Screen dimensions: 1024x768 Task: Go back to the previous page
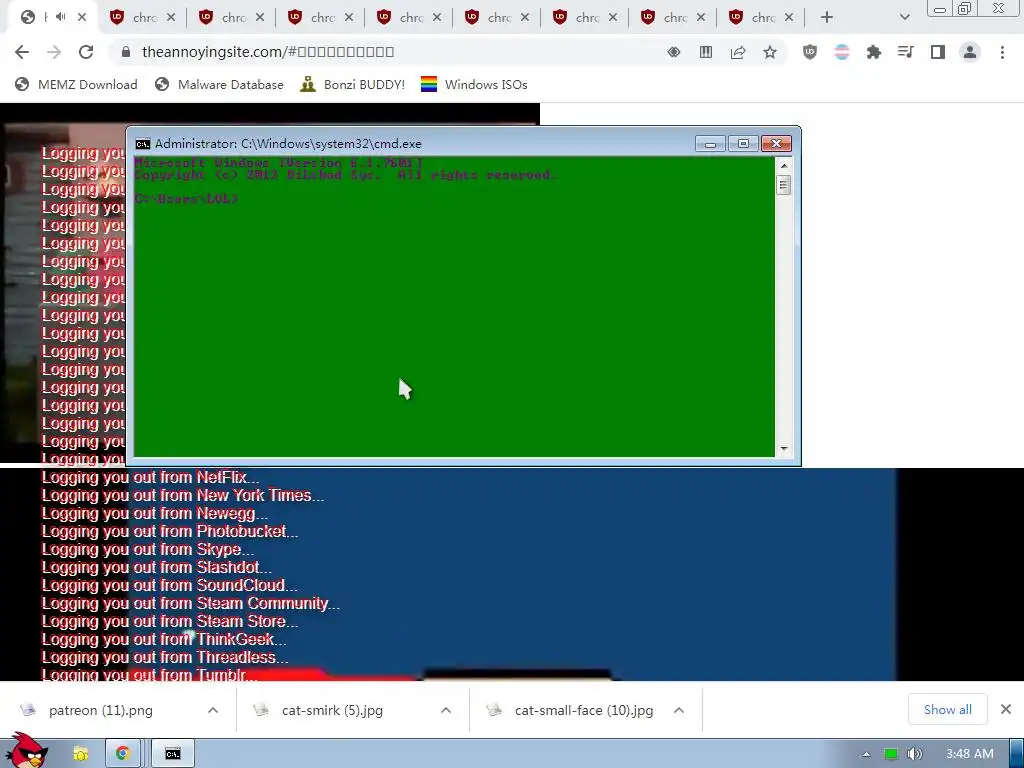(22, 52)
